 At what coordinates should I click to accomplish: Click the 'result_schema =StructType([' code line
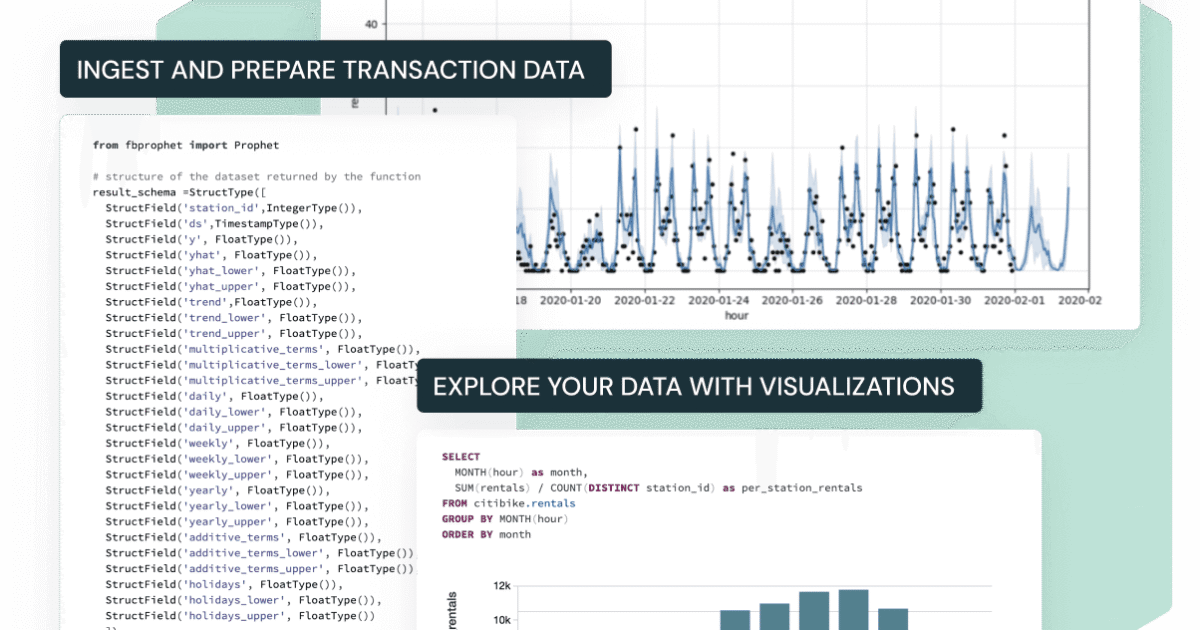(x=179, y=192)
